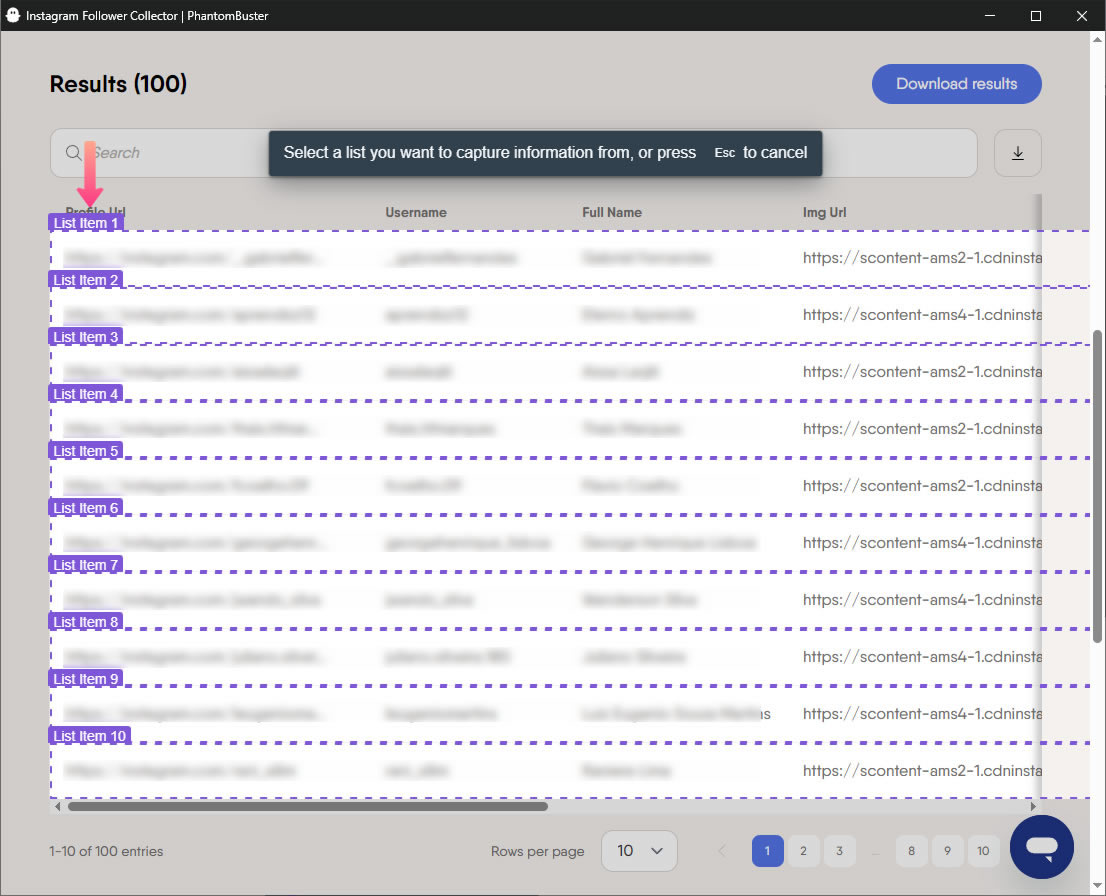Click the table's left scroll arrow
Screen dimensions: 1106x896
click(x=57, y=806)
